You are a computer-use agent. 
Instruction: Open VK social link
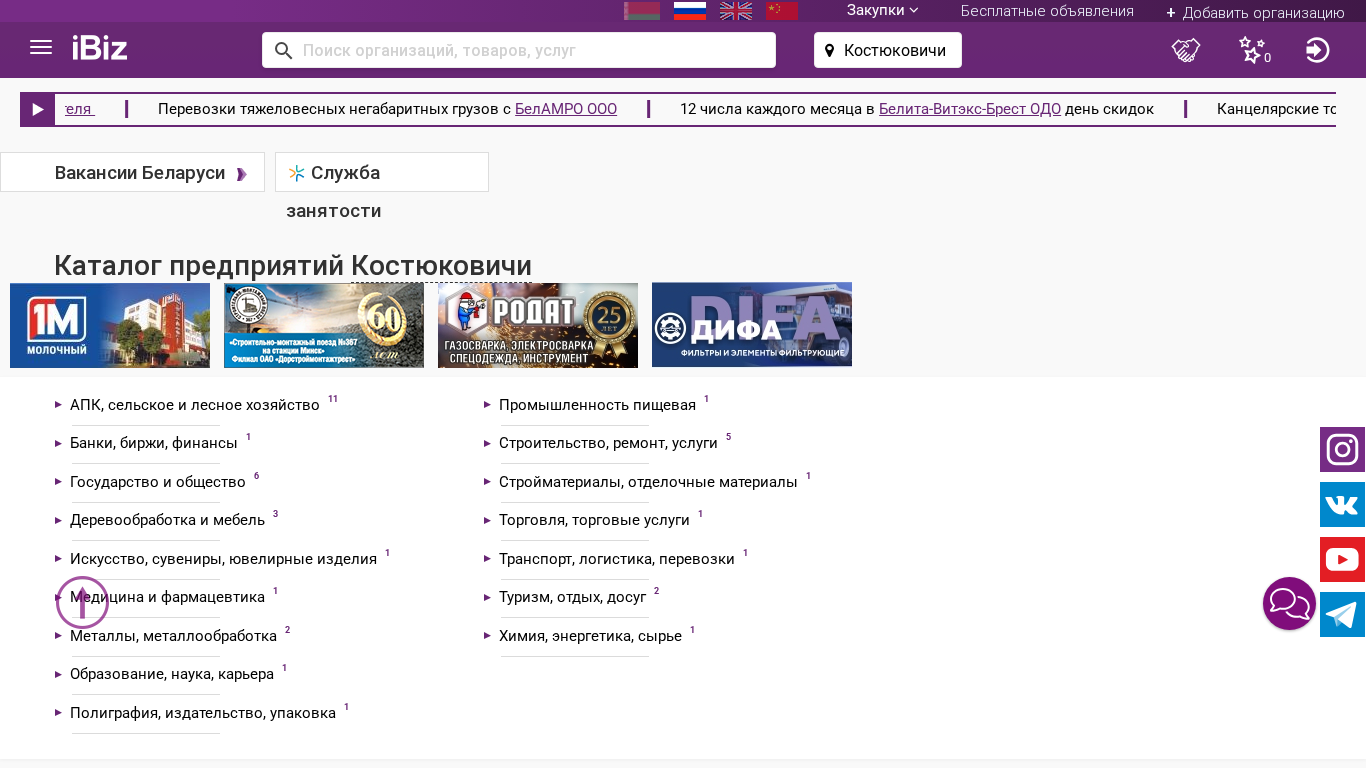point(1342,505)
